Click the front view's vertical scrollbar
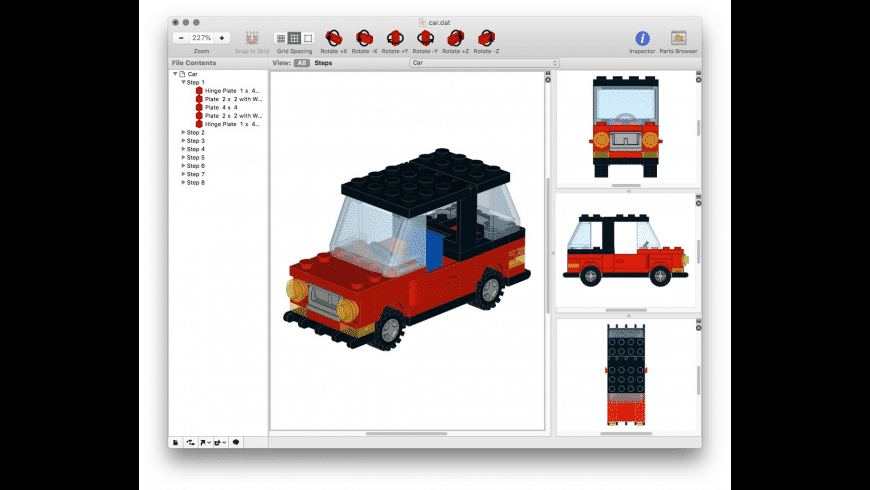The image size is (870, 490). click(x=699, y=128)
